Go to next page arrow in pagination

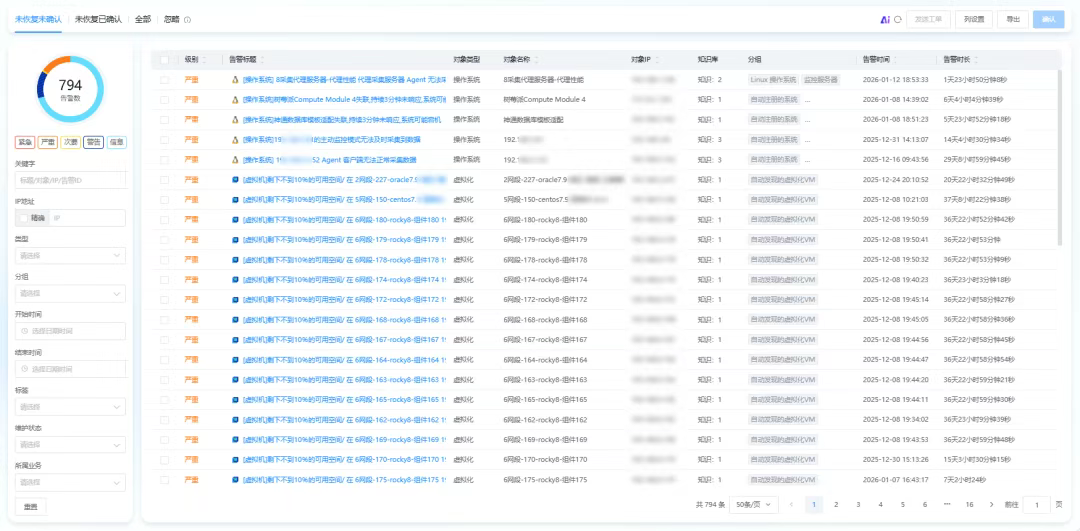tap(991, 505)
